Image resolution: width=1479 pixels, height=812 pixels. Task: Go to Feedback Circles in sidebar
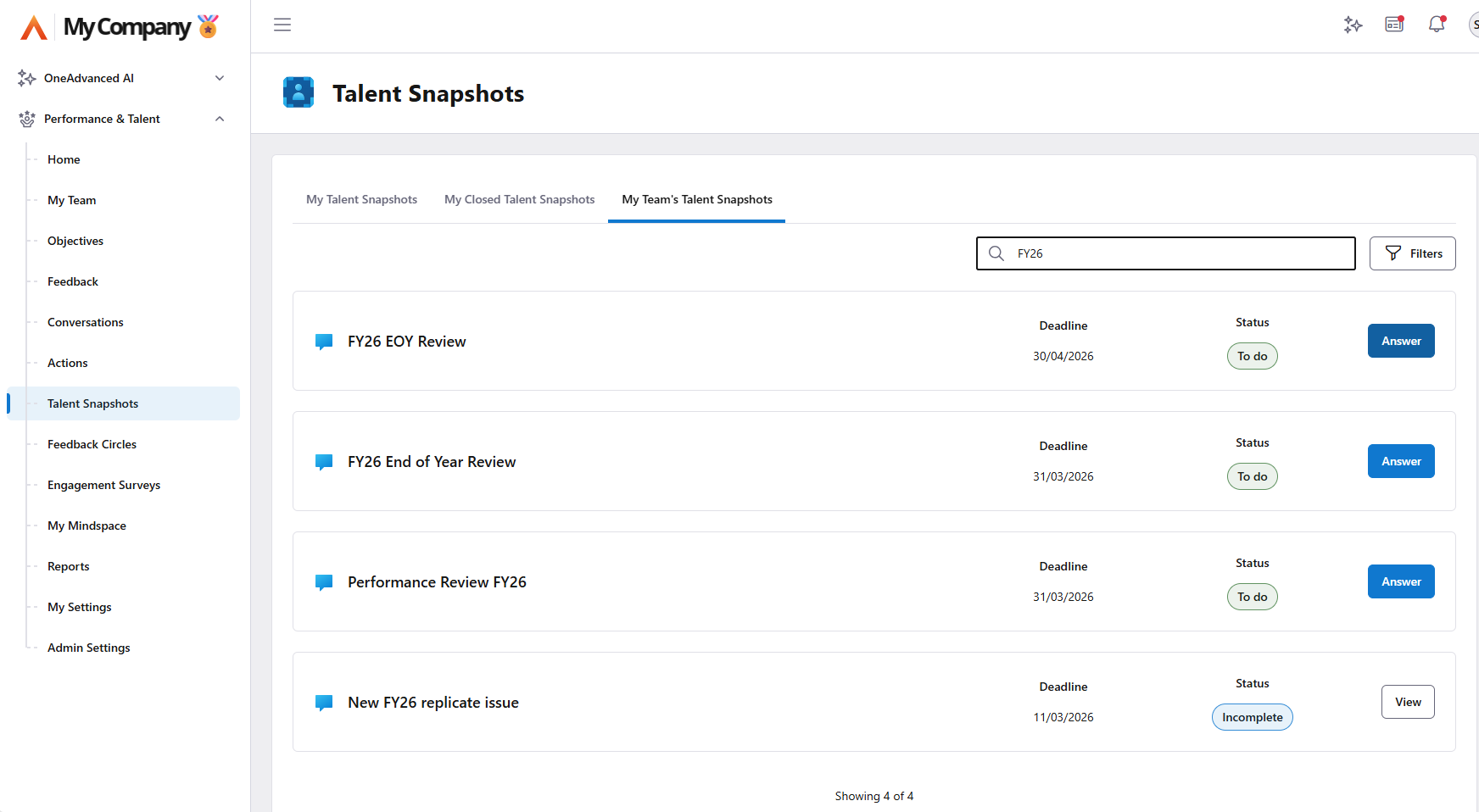[x=92, y=444]
